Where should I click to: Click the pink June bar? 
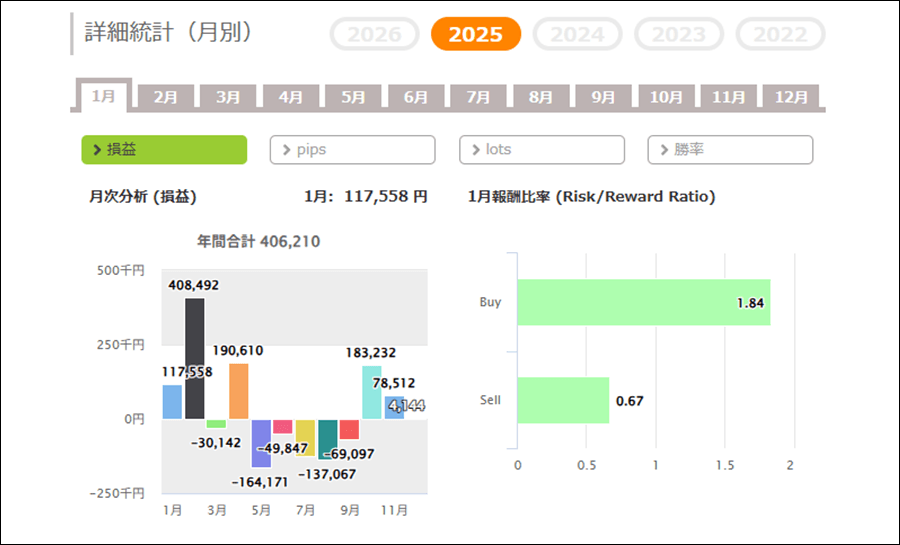[x=282, y=427]
